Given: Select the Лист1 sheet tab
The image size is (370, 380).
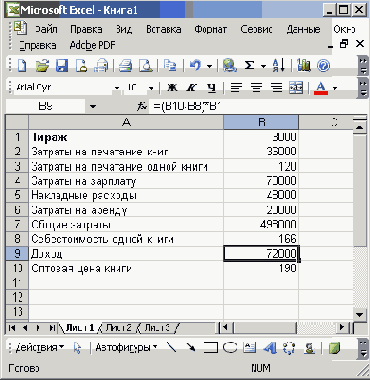Looking at the screenshot, I should 80,328.
